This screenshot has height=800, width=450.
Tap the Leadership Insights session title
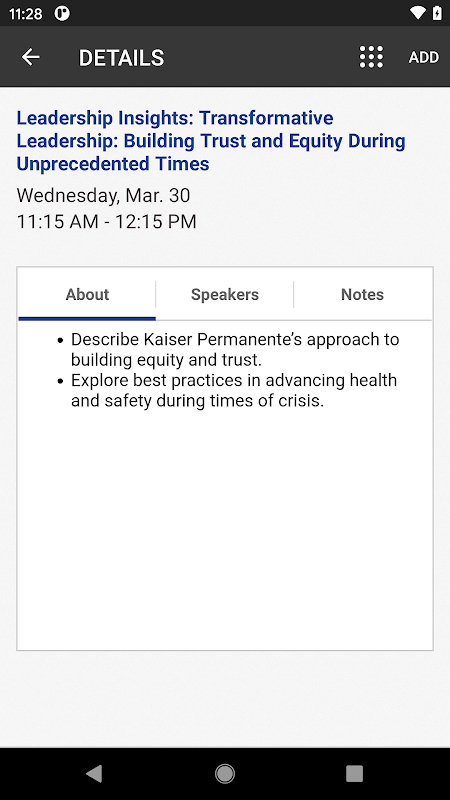(x=211, y=141)
